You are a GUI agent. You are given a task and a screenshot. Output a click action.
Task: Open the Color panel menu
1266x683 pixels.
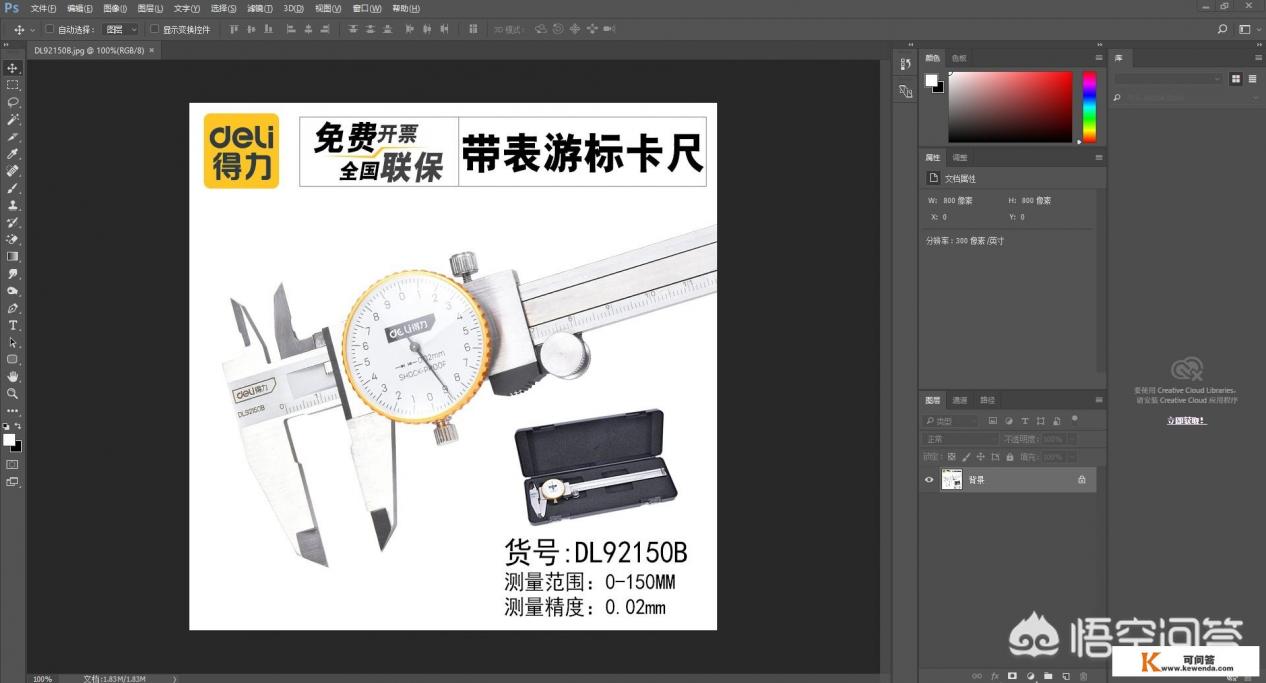(x=1099, y=58)
